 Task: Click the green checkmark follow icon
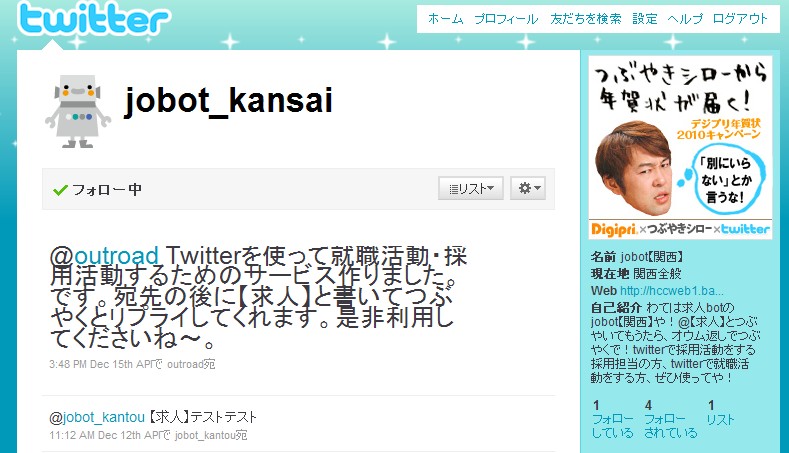(60, 190)
